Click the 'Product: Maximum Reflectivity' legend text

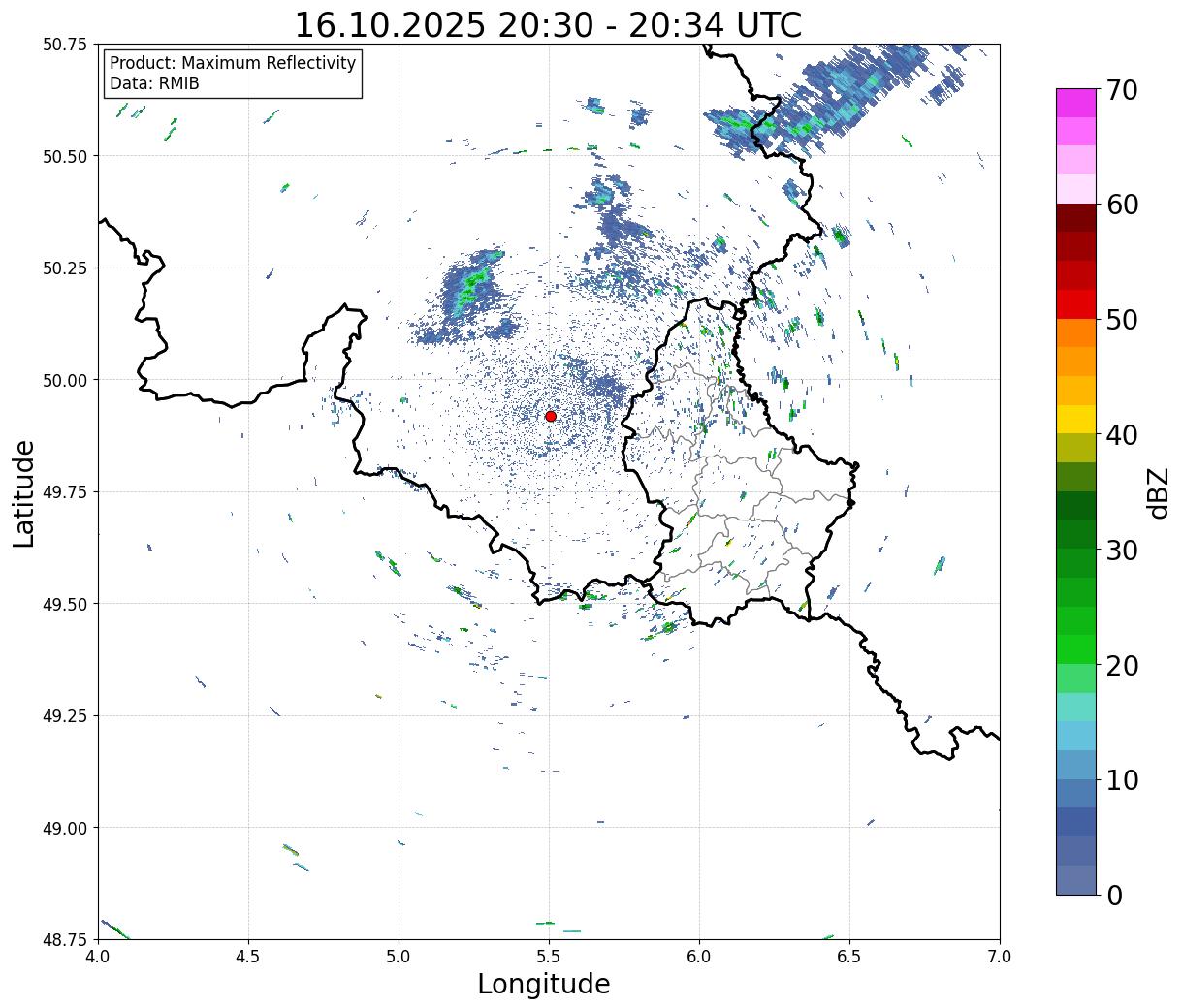point(233,63)
